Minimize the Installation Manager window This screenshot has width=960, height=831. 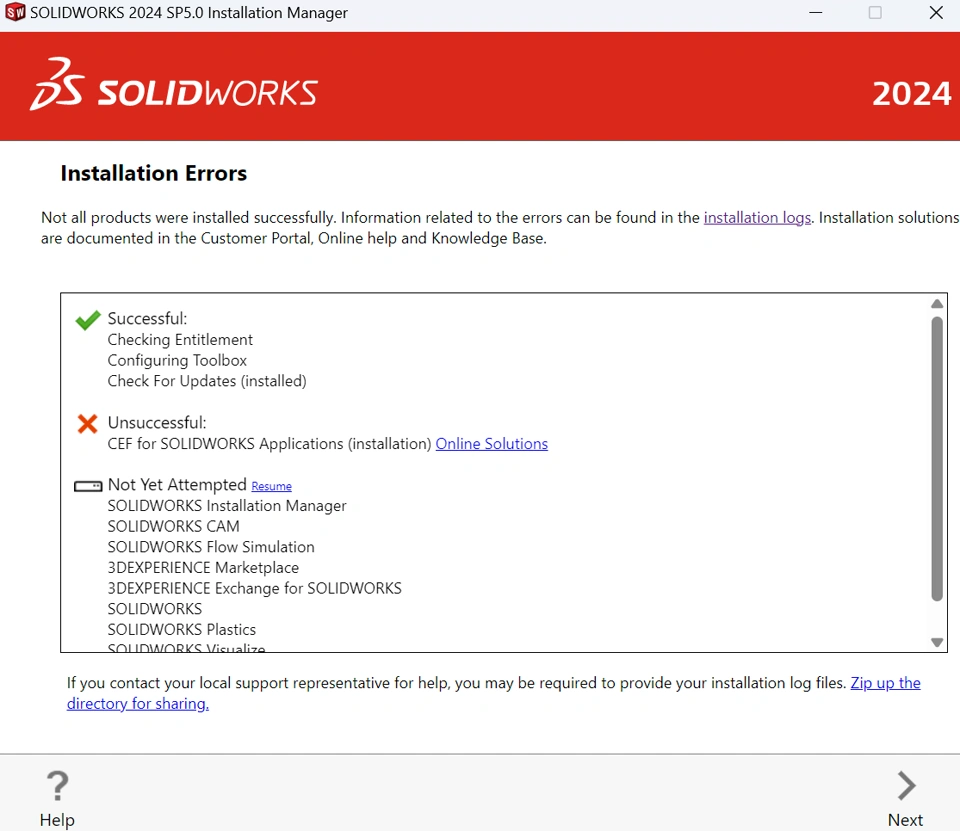coord(816,12)
